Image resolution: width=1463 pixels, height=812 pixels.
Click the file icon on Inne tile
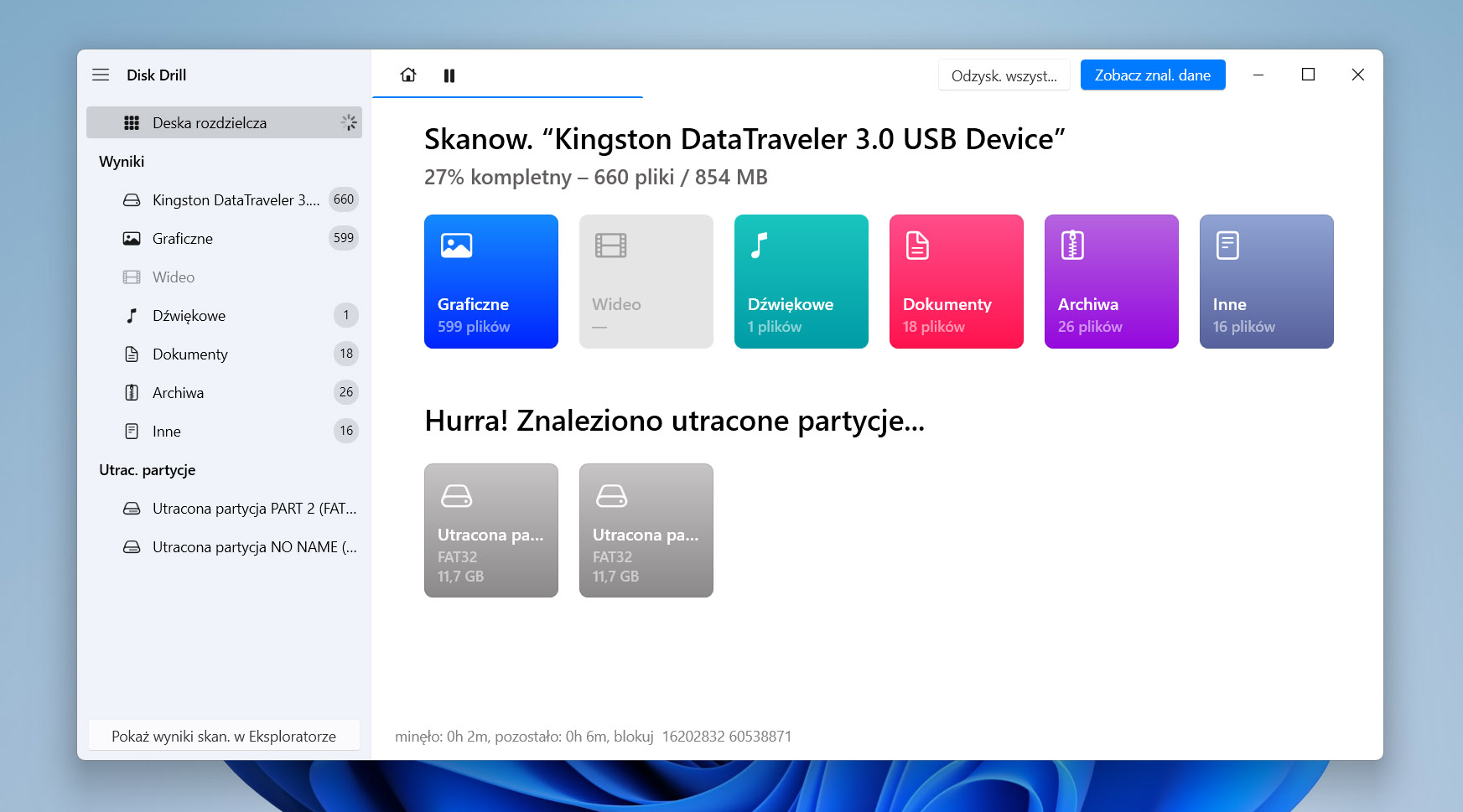pos(1227,246)
